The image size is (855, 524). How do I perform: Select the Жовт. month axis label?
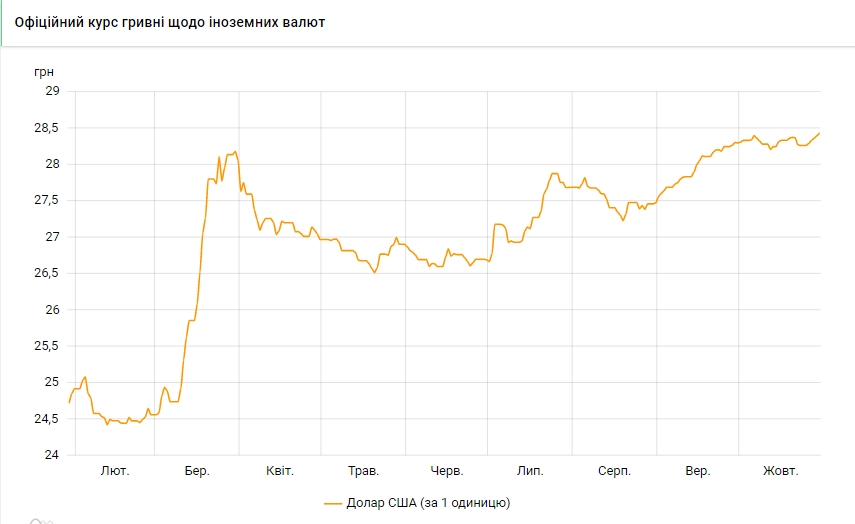point(780,471)
